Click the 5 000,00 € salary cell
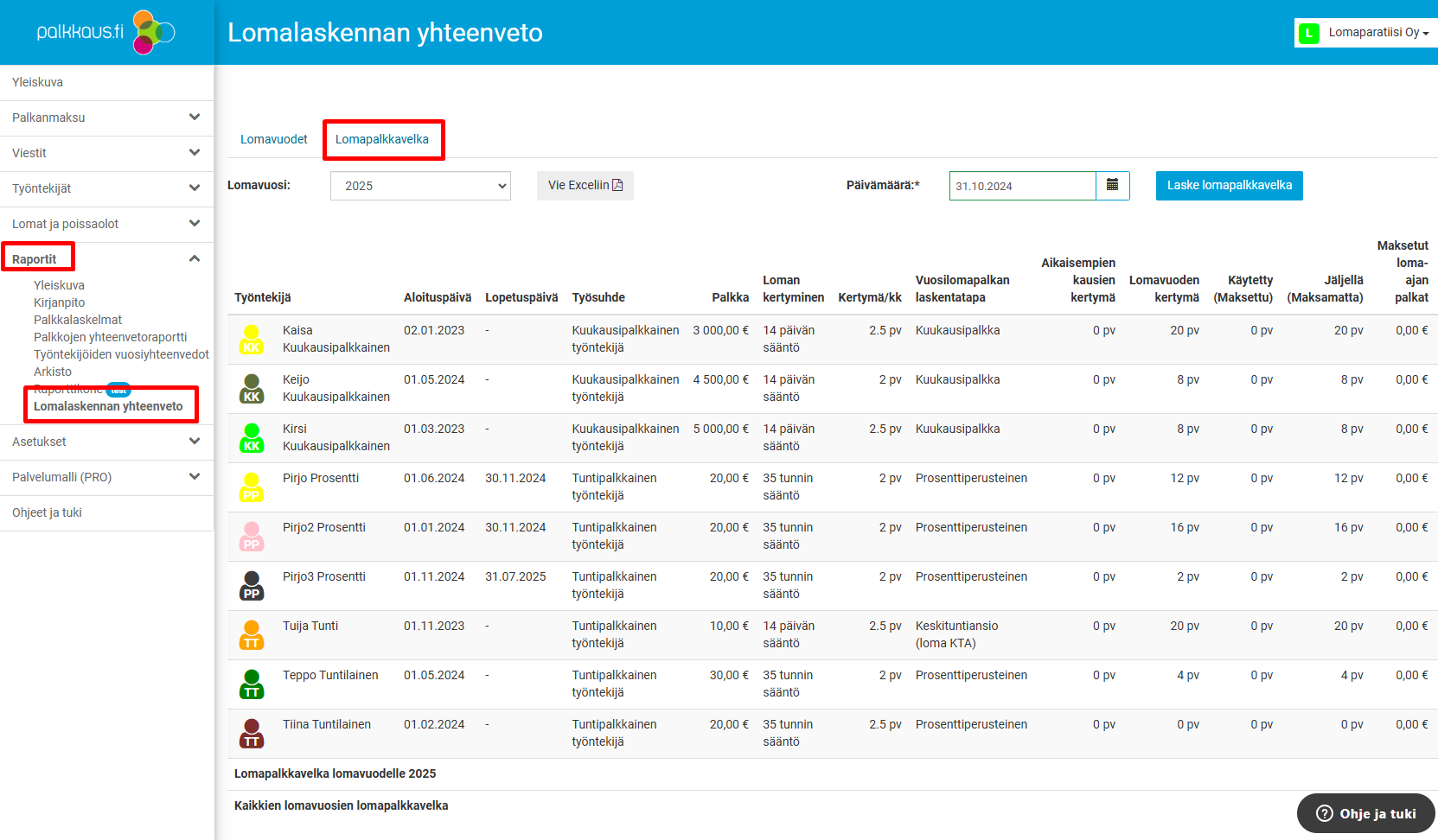This screenshot has height=840, width=1438. click(x=721, y=429)
